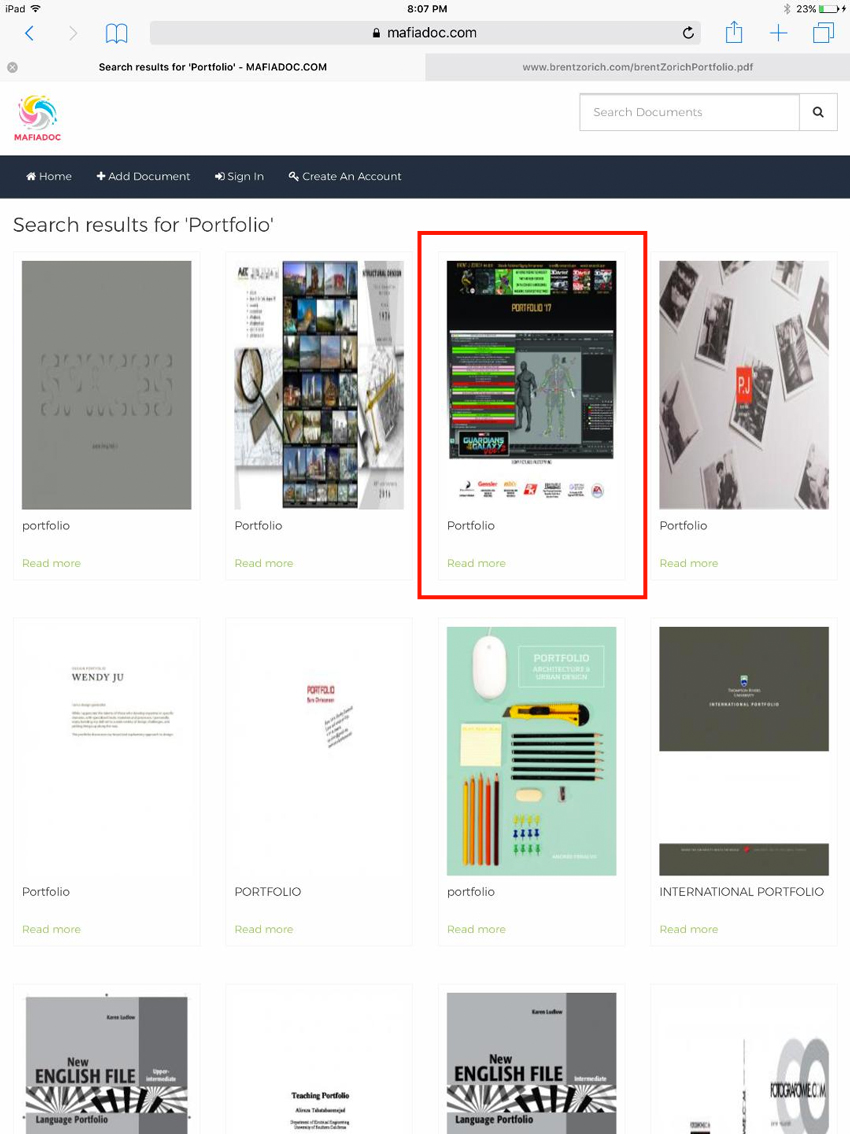Click Read more under the grey cover portfolio
Screen dimensions: 850x1134
(51, 563)
